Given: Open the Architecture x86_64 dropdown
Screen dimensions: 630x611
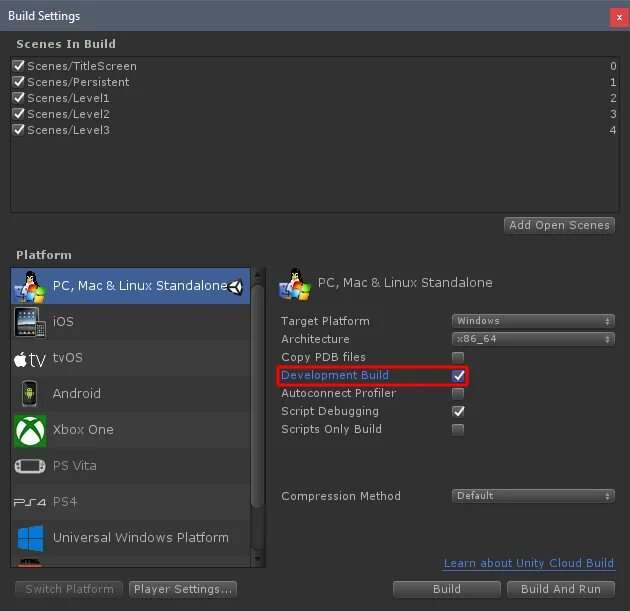Looking at the screenshot, I should click(533, 339).
